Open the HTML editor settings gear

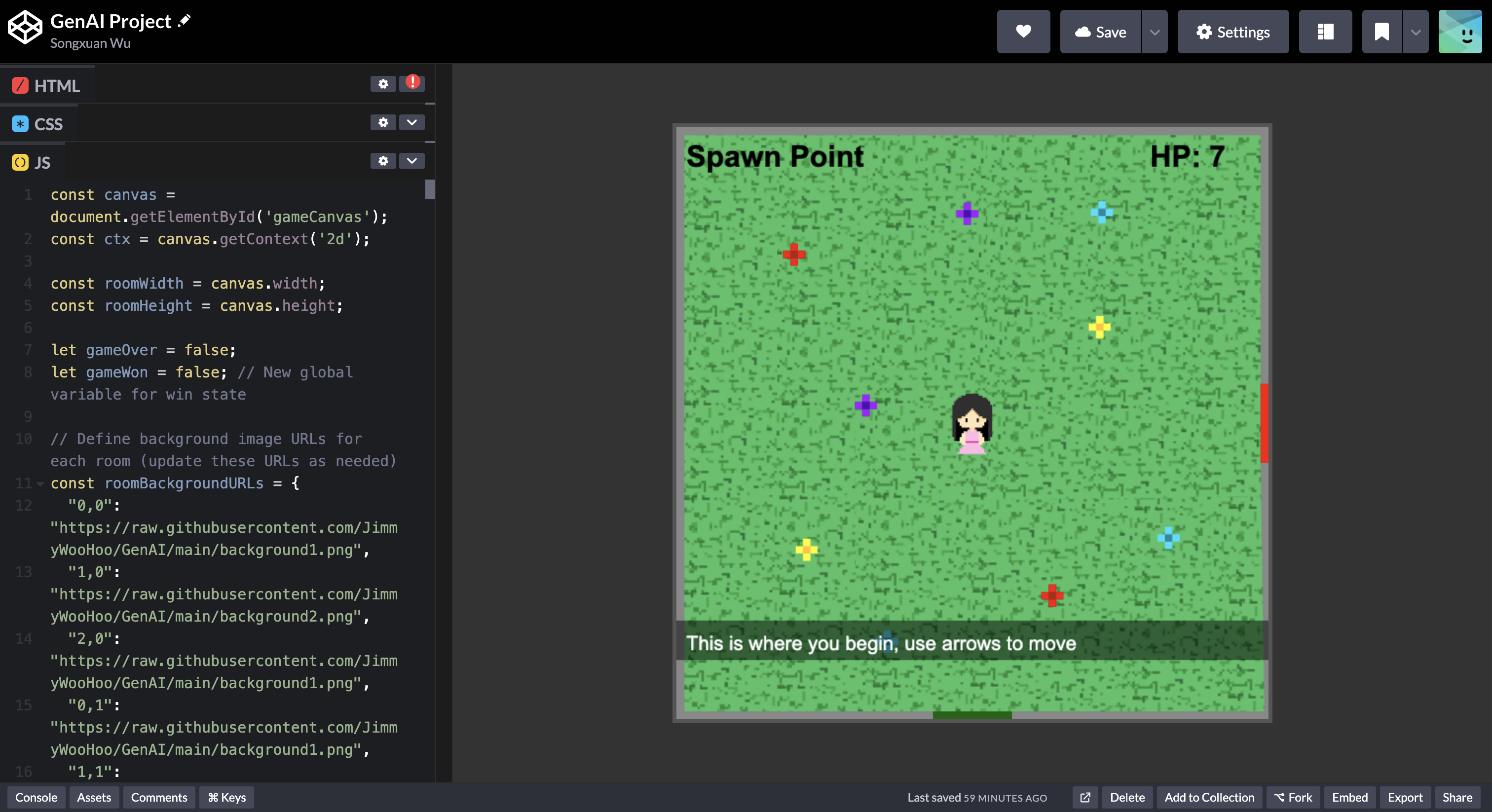point(383,84)
